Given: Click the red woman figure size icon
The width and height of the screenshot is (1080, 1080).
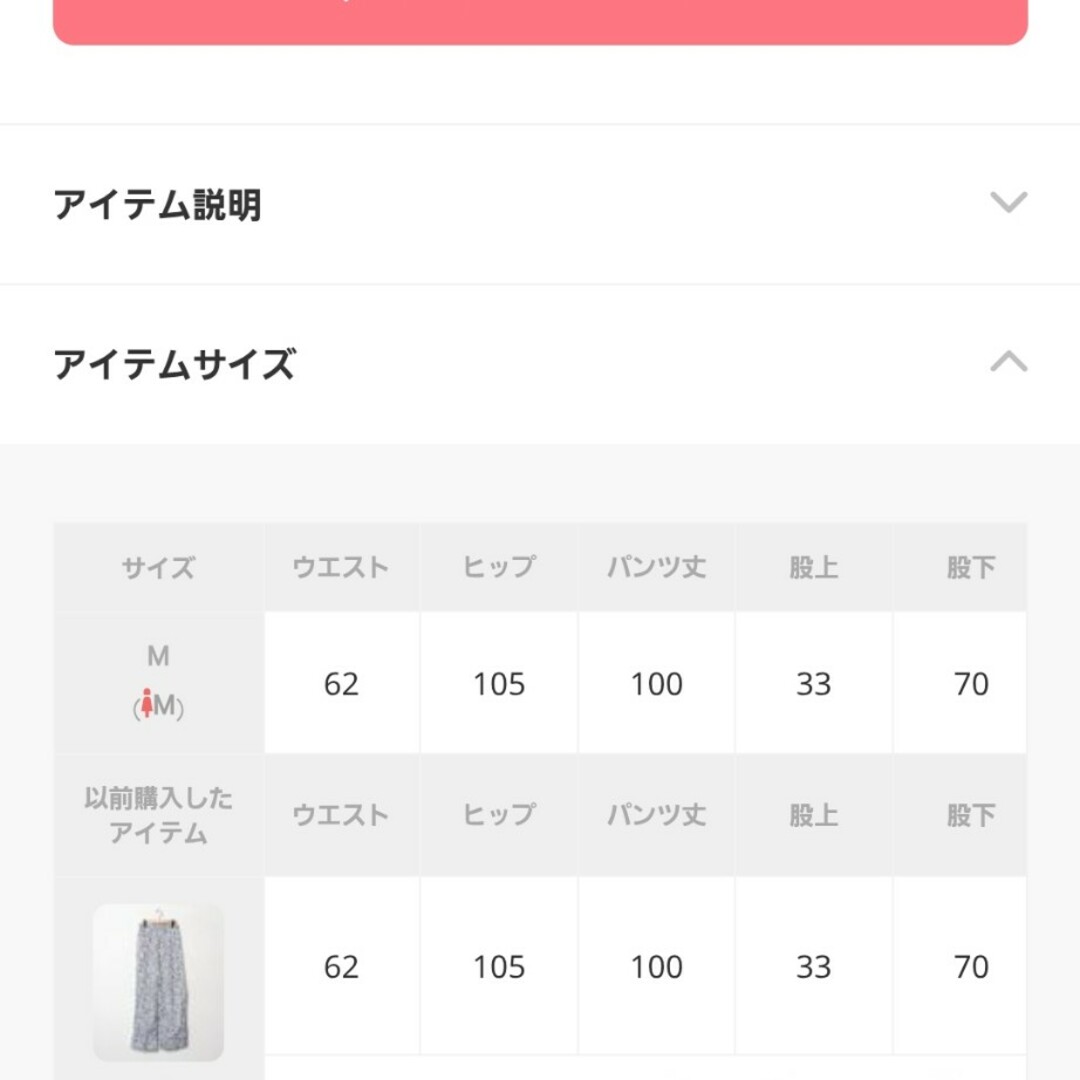Looking at the screenshot, I should tap(147, 703).
